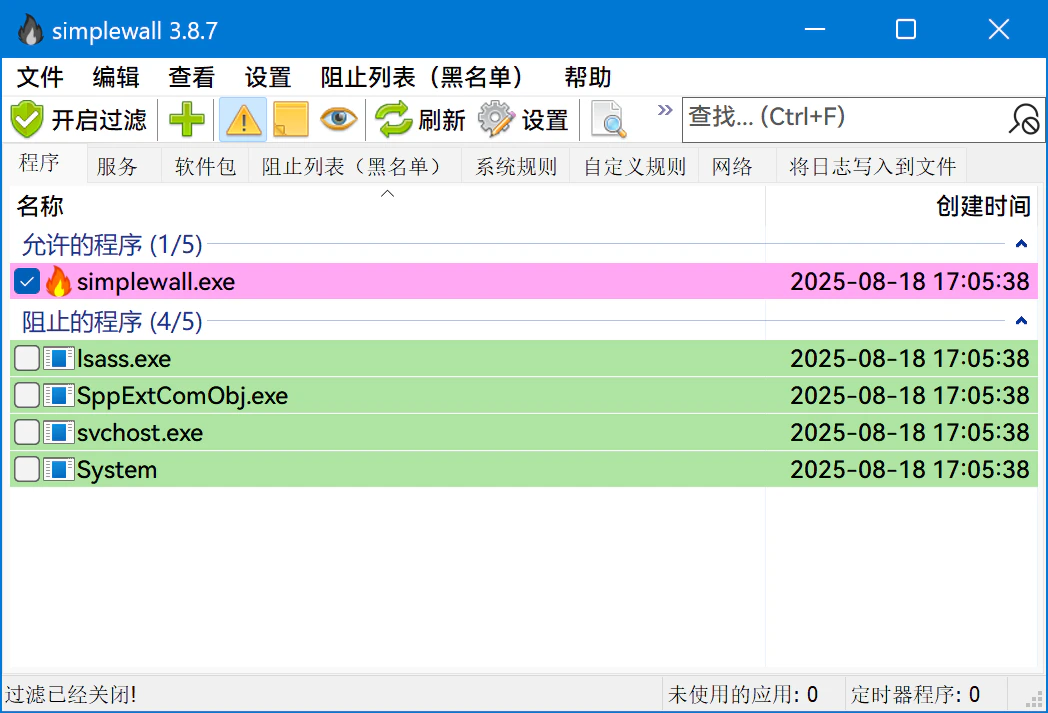Click the 定时器程序: 0 status entry
The image size is (1048, 713).
click(x=915, y=694)
